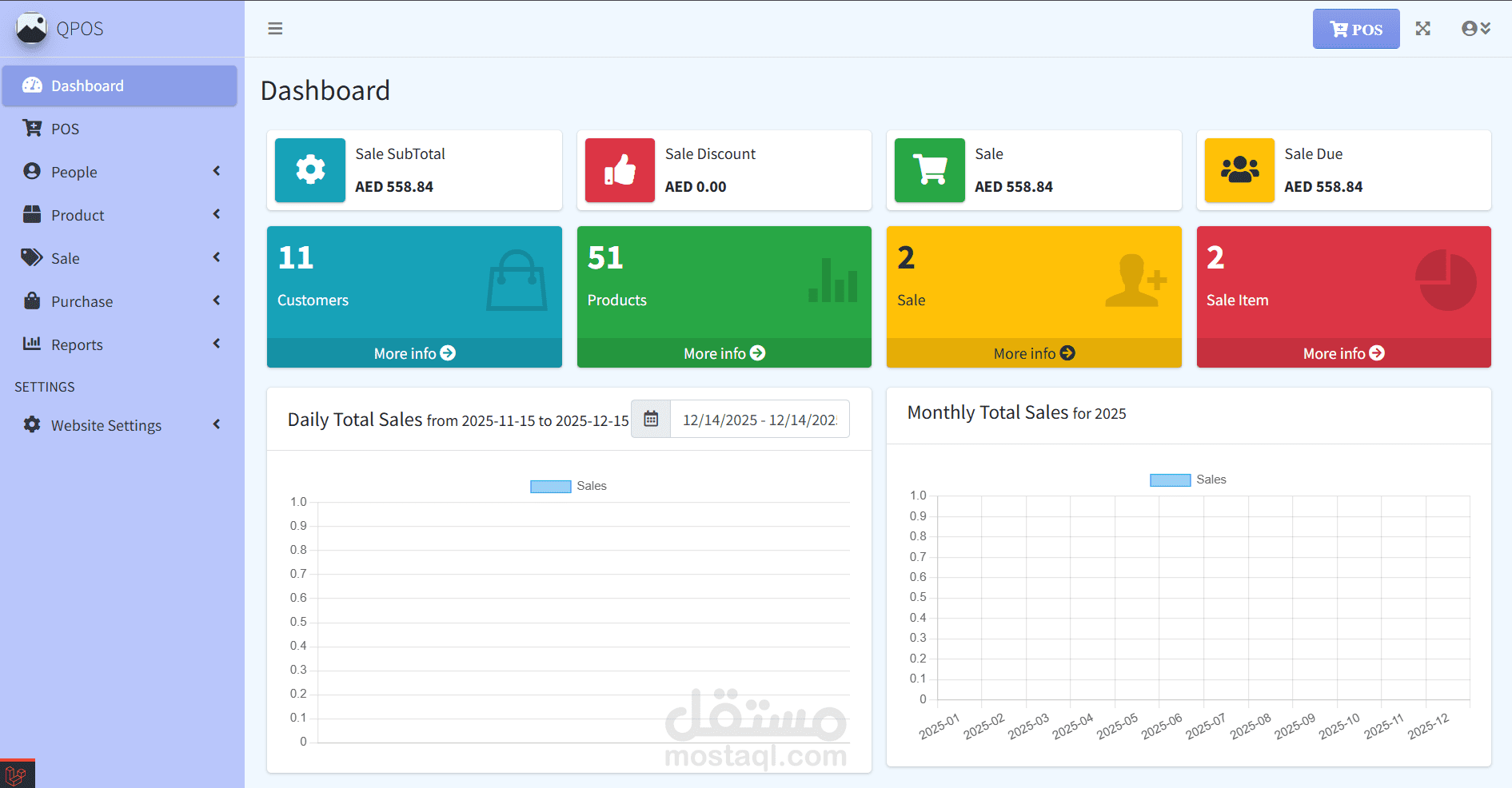Click the 11 Customers count

(296, 257)
